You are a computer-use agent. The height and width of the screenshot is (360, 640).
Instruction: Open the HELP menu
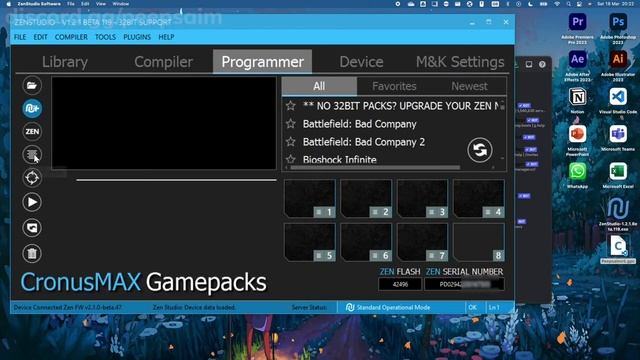166,37
